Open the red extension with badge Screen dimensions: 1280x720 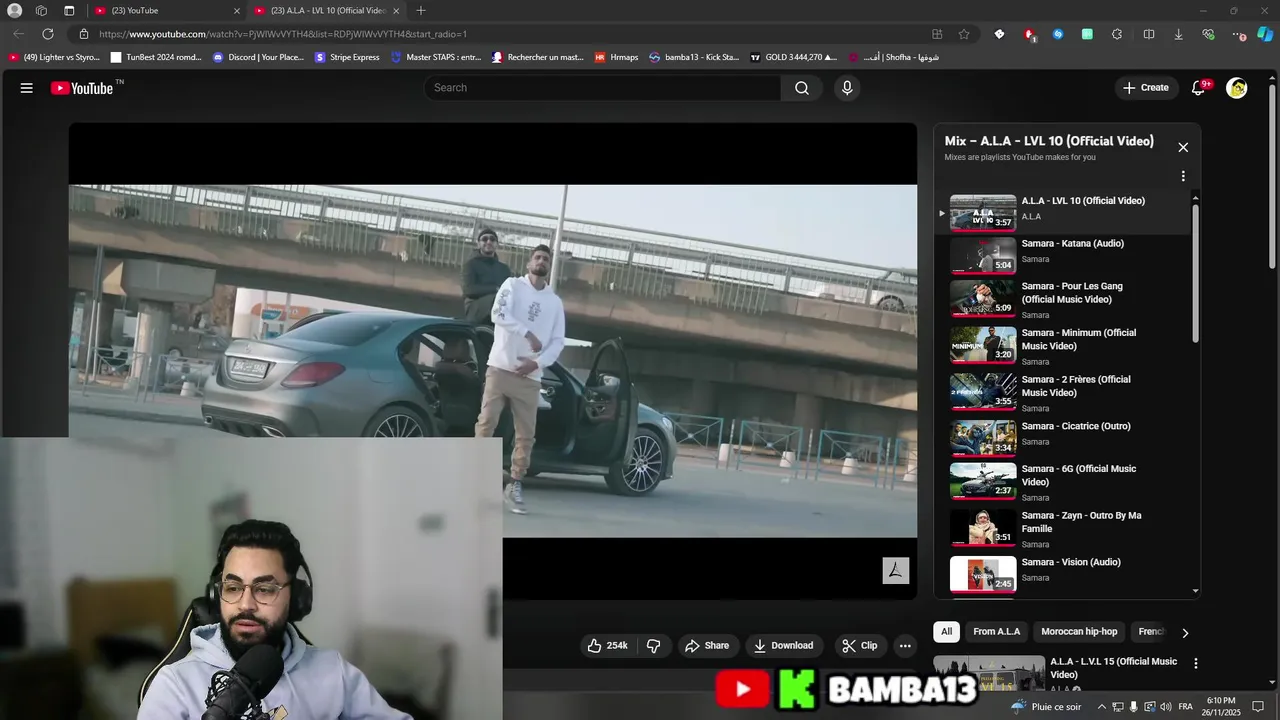(x=1029, y=34)
